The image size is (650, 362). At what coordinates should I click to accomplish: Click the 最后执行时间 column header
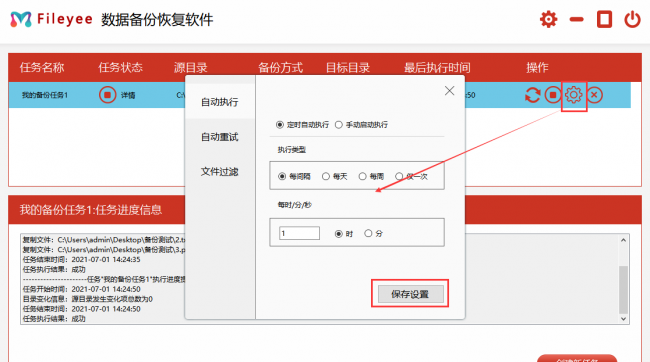point(437,68)
